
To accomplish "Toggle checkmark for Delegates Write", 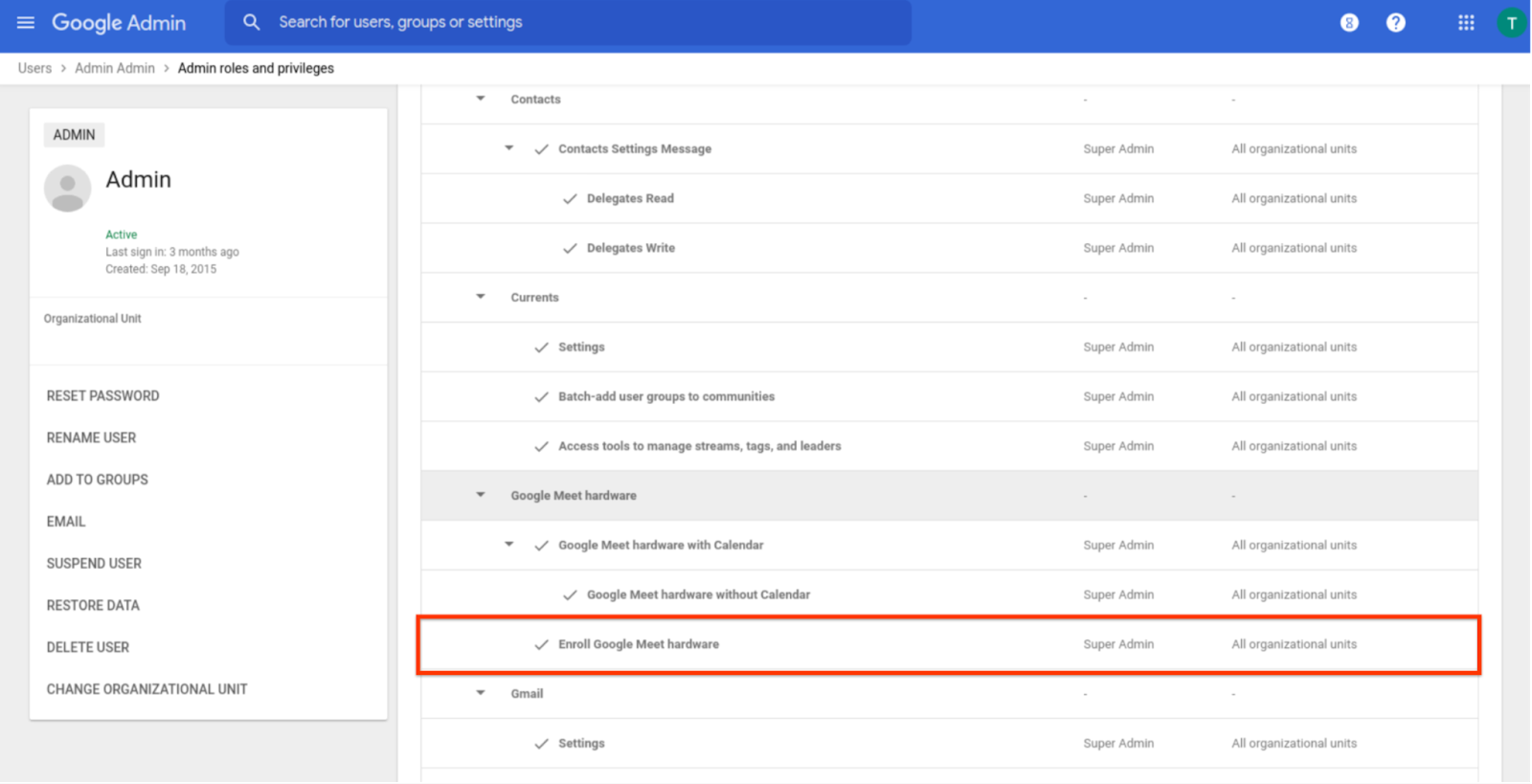I will (x=570, y=248).
